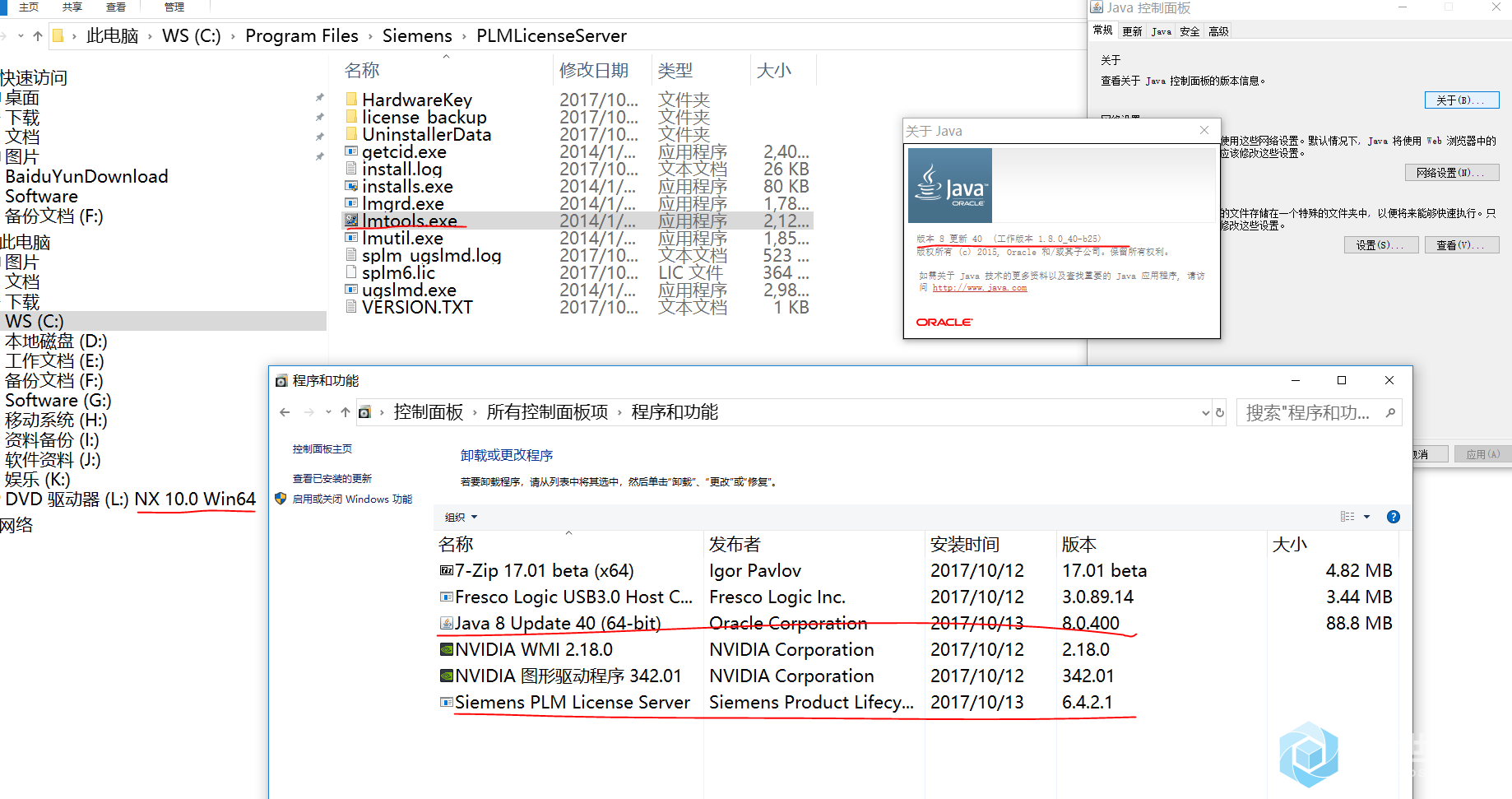Click 查看已安装的更新 link
This screenshot has width=1512, height=799.
tap(332, 478)
